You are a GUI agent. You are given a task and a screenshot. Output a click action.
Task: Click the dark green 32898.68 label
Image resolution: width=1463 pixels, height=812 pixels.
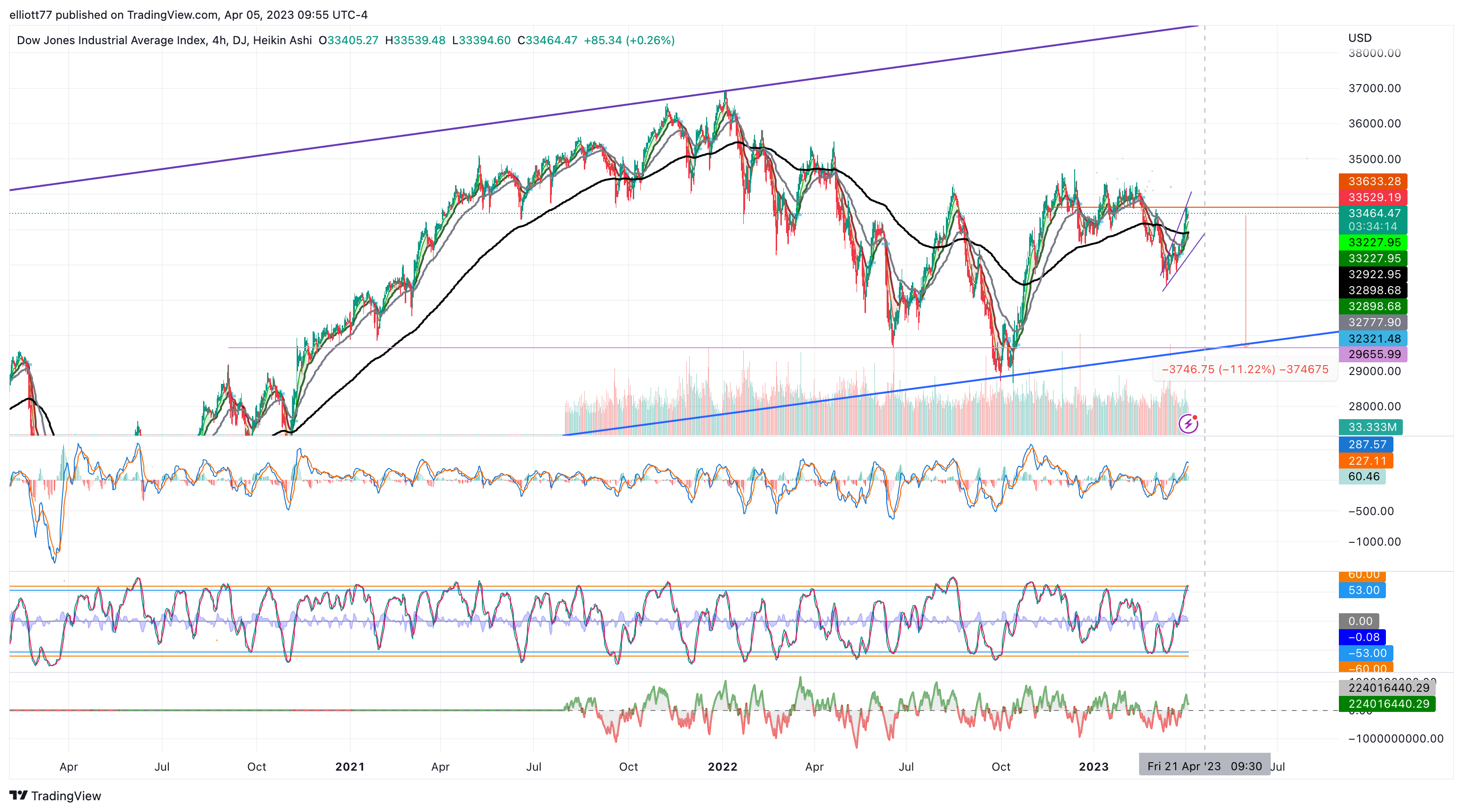[1373, 306]
